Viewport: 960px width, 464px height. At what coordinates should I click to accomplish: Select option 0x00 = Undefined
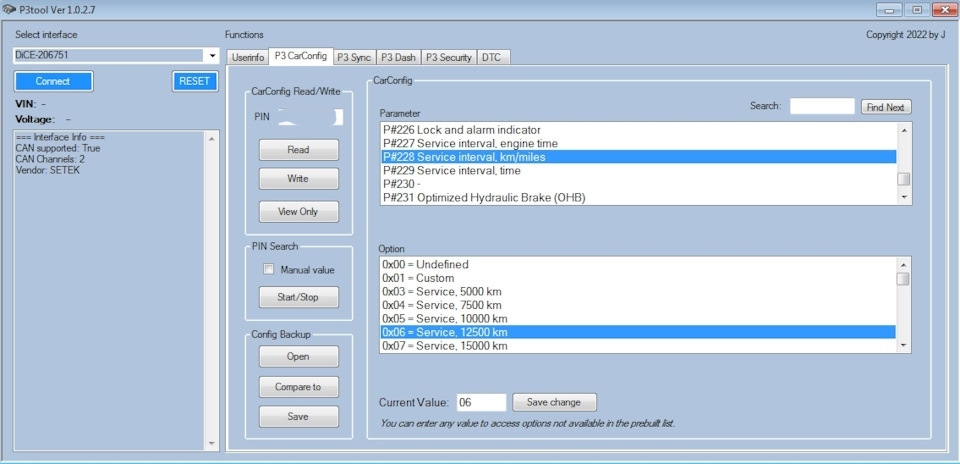[x=638, y=264]
